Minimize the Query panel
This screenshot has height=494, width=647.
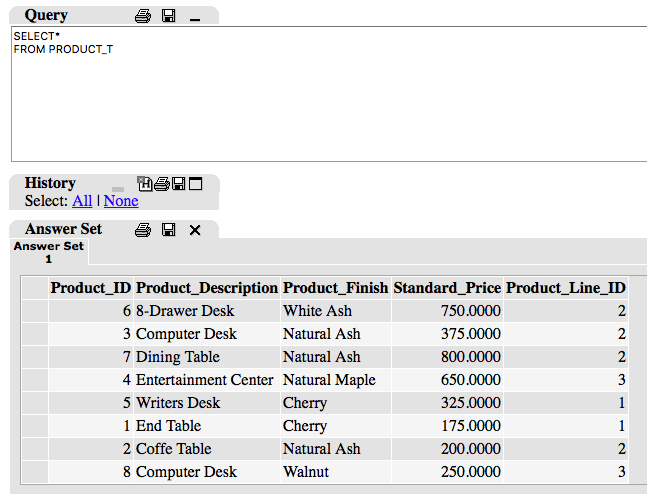[x=195, y=19]
